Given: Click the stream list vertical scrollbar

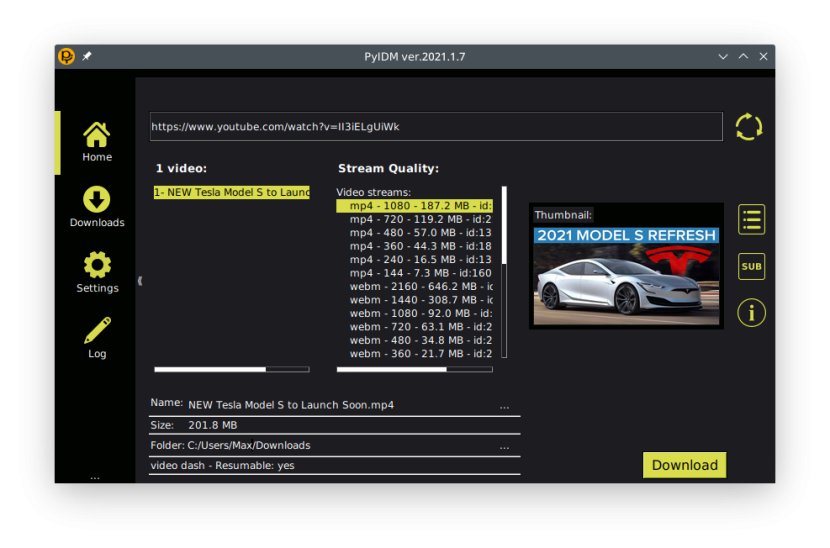Looking at the screenshot, I should point(504,272).
